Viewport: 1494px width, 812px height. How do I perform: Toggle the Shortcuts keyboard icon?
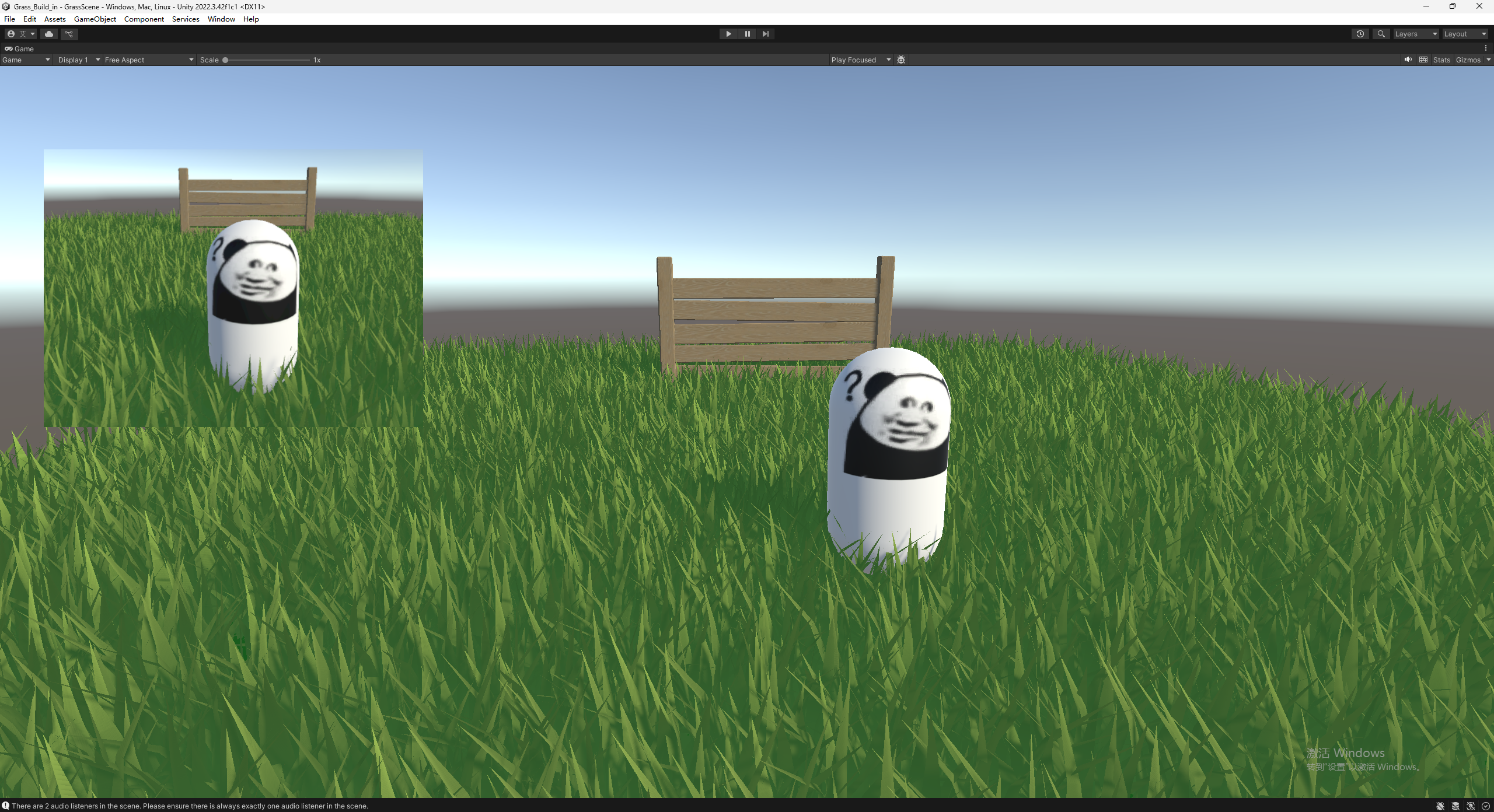1423,60
